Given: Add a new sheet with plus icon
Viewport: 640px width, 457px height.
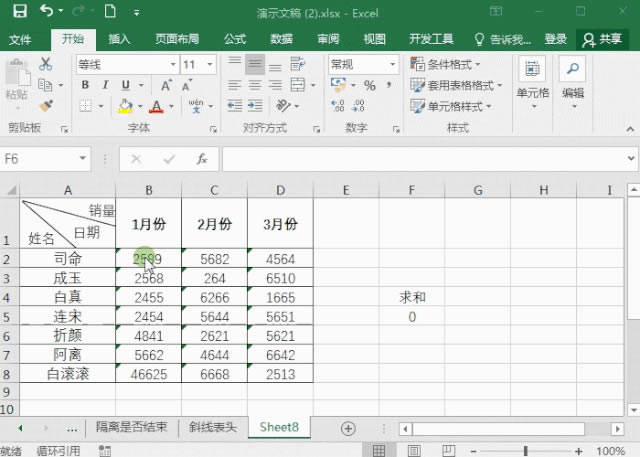Looking at the screenshot, I should pyautogui.click(x=348, y=427).
